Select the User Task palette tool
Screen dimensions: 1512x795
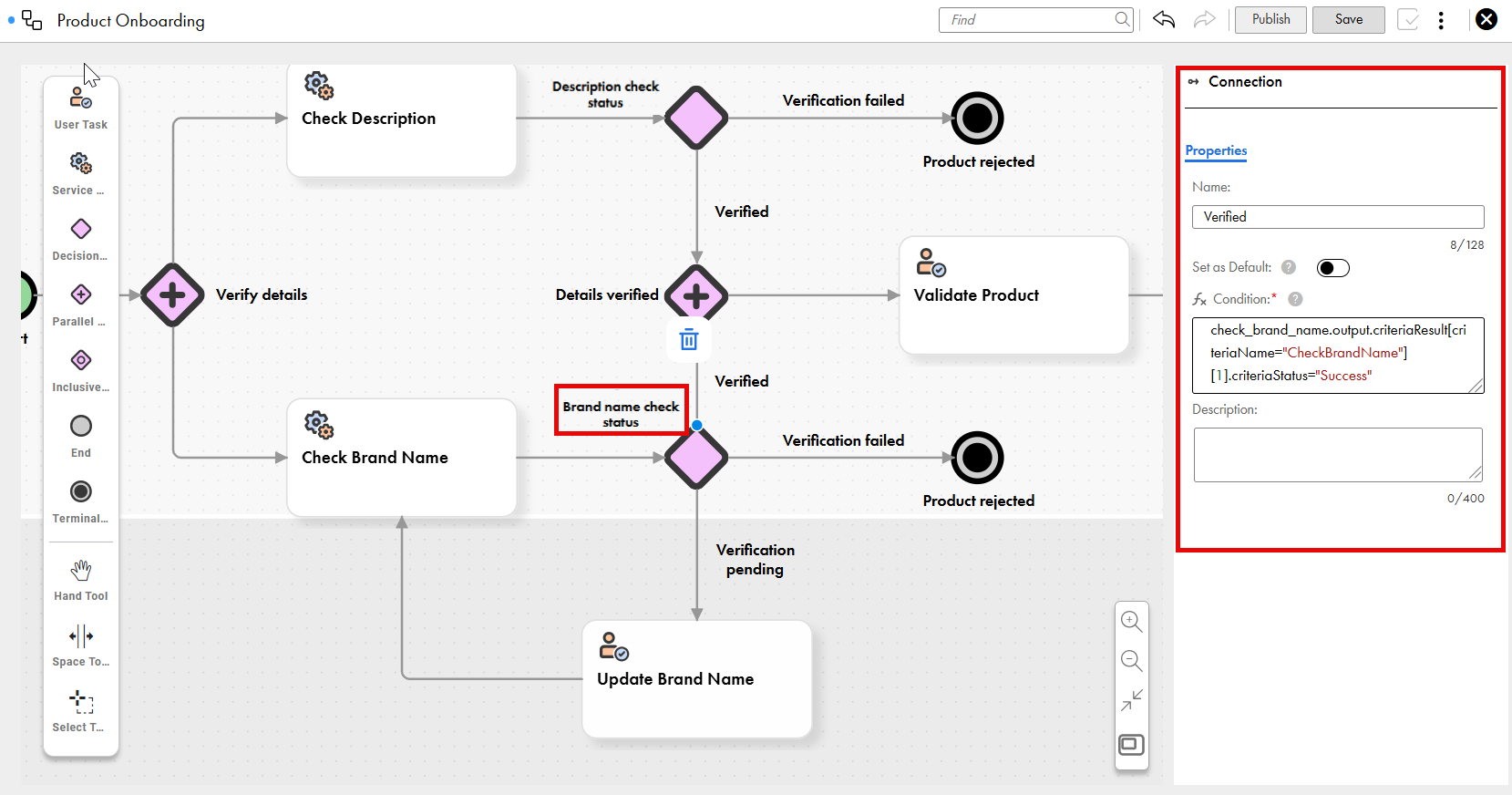(81, 108)
